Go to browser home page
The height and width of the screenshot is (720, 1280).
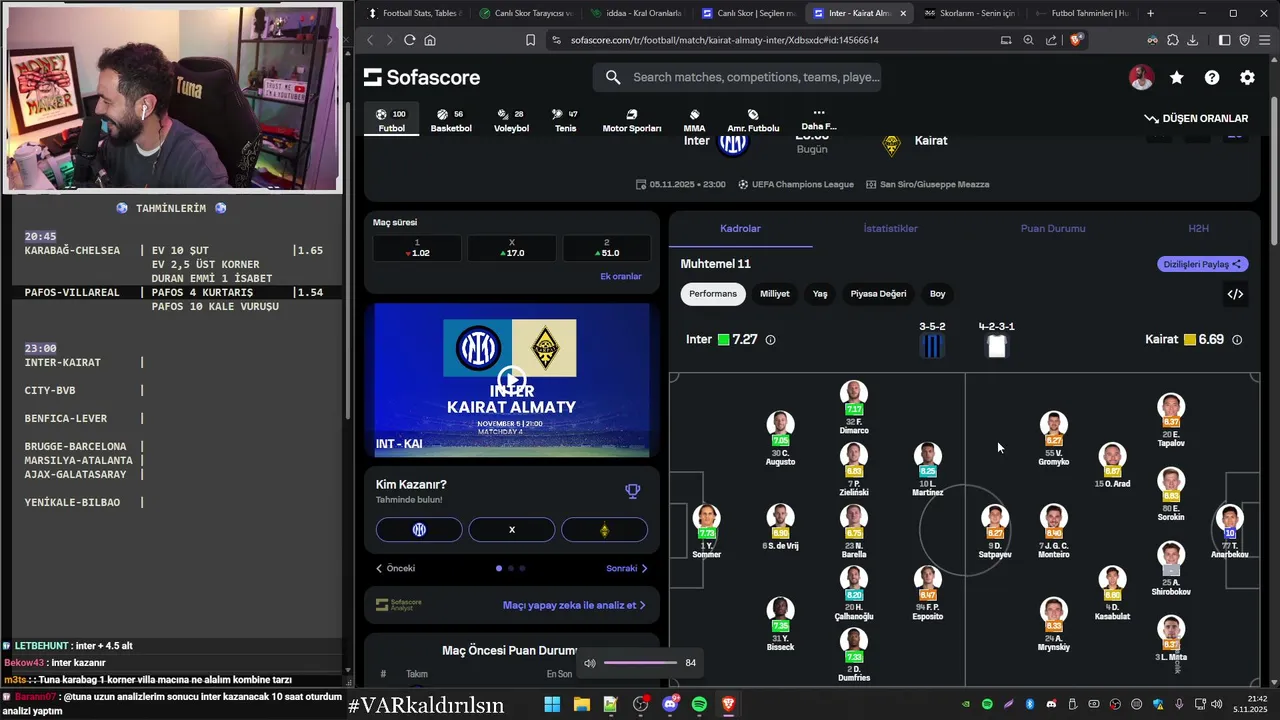click(x=430, y=40)
